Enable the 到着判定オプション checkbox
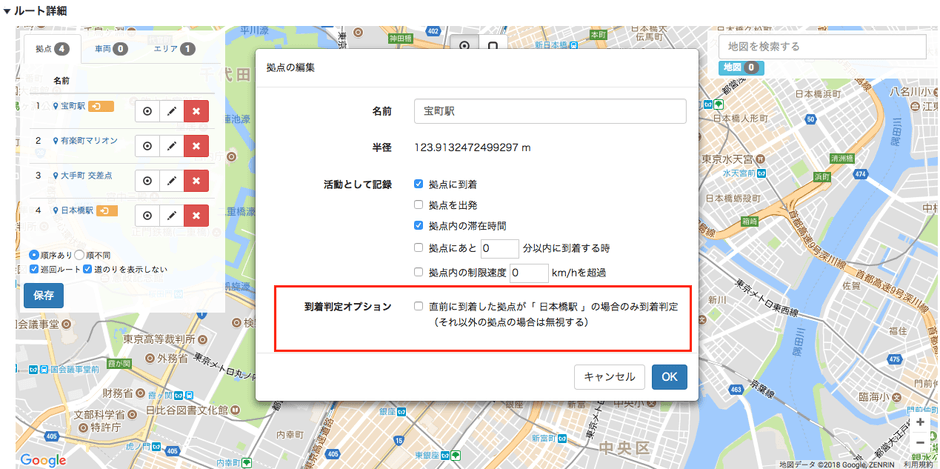This screenshot has height=469, width=940. (x=419, y=307)
